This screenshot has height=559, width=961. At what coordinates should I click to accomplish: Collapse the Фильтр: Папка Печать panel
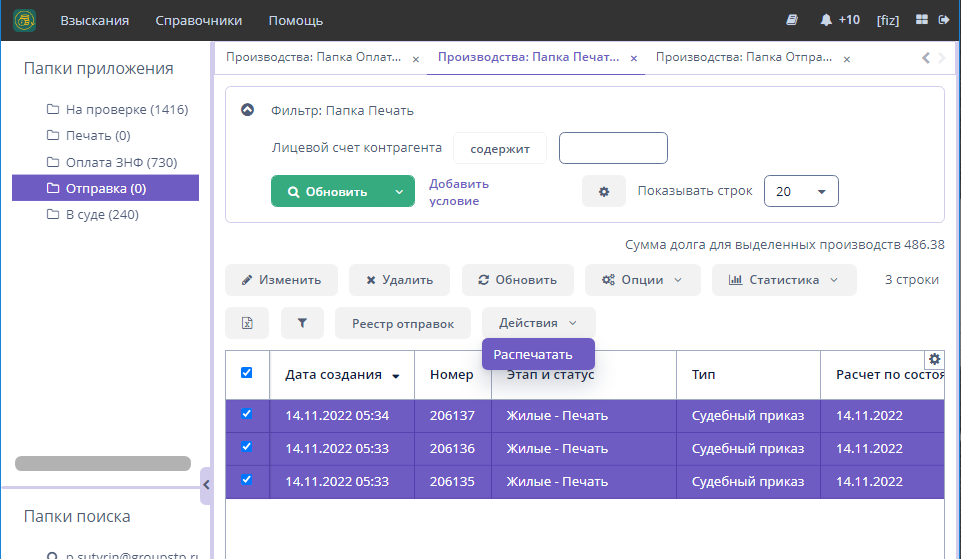tap(248, 110)
